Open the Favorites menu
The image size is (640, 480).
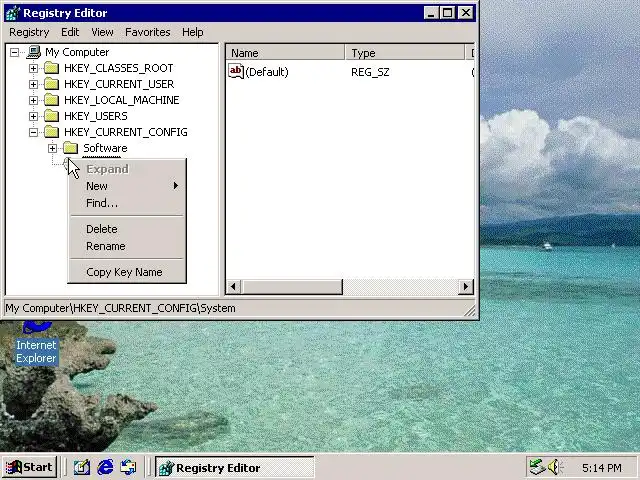[148, 32]
